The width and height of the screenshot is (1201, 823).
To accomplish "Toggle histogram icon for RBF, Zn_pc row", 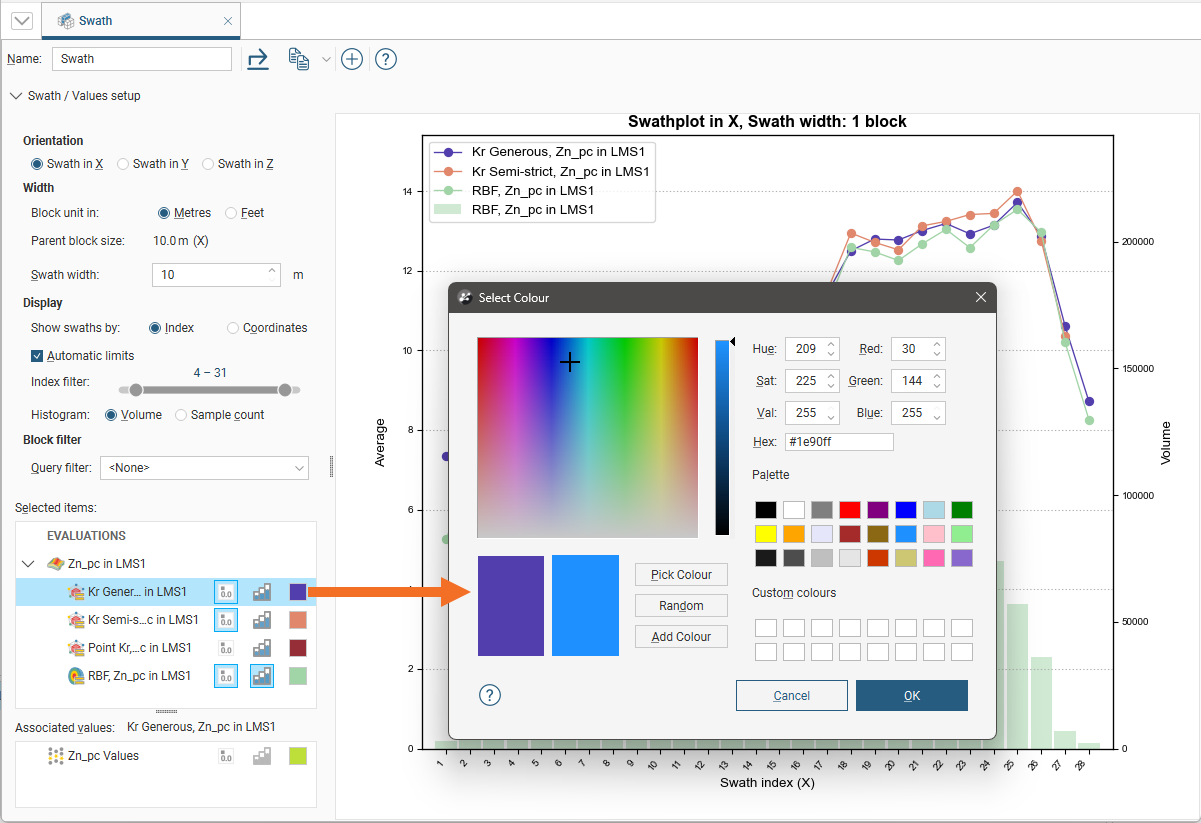I will pyautogui.click(x=262, y=676).
